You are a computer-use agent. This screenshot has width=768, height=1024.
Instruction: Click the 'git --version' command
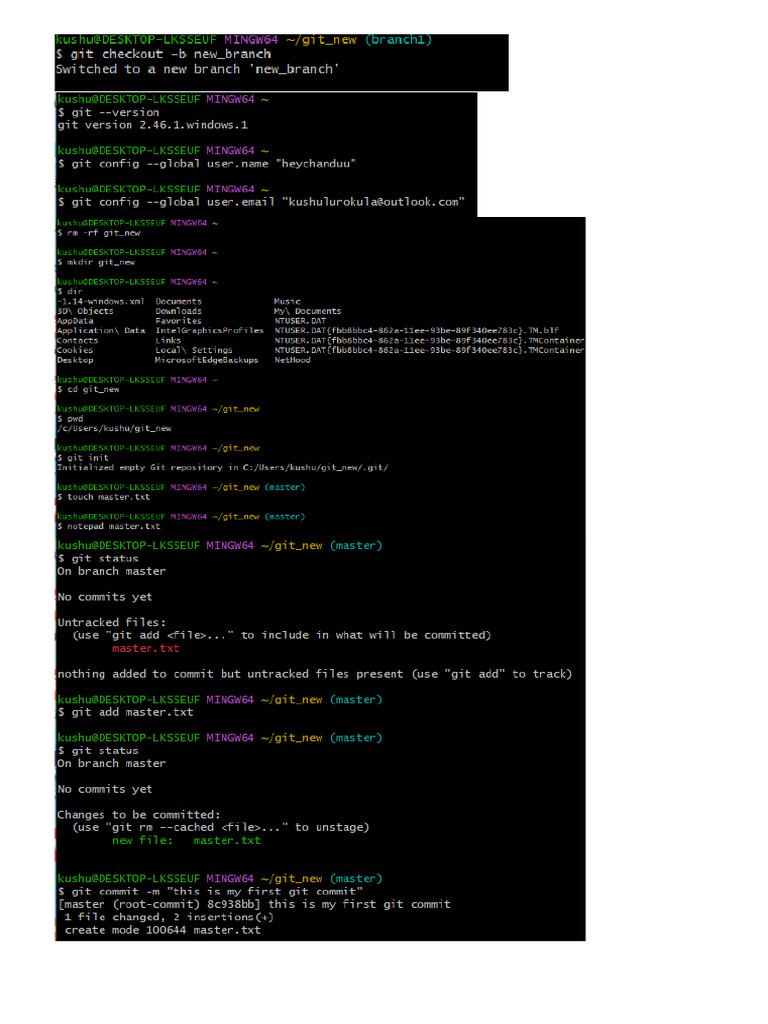pyautogui.click(x=108, y=112)
